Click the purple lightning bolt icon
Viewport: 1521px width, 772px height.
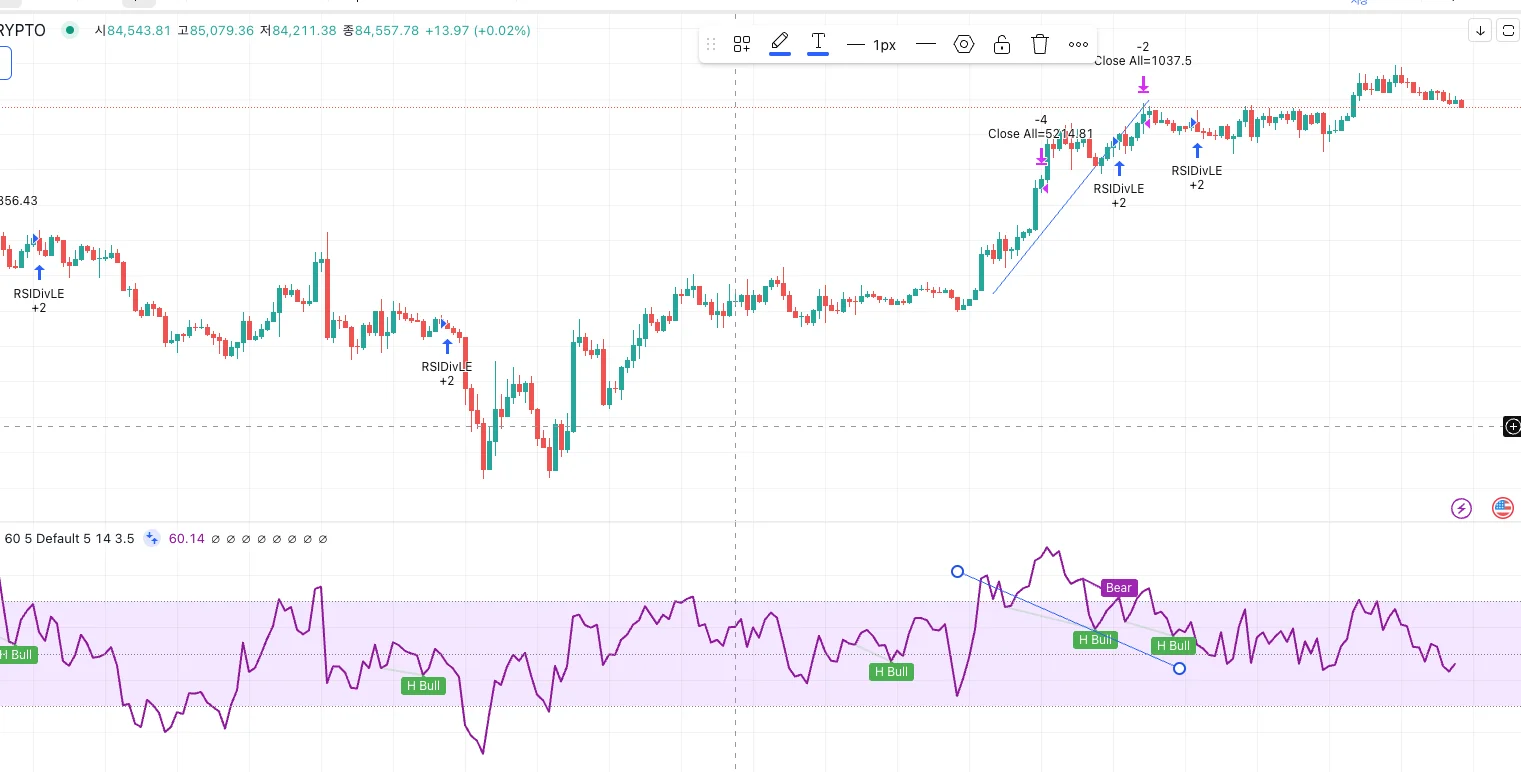coord(1462,508)
